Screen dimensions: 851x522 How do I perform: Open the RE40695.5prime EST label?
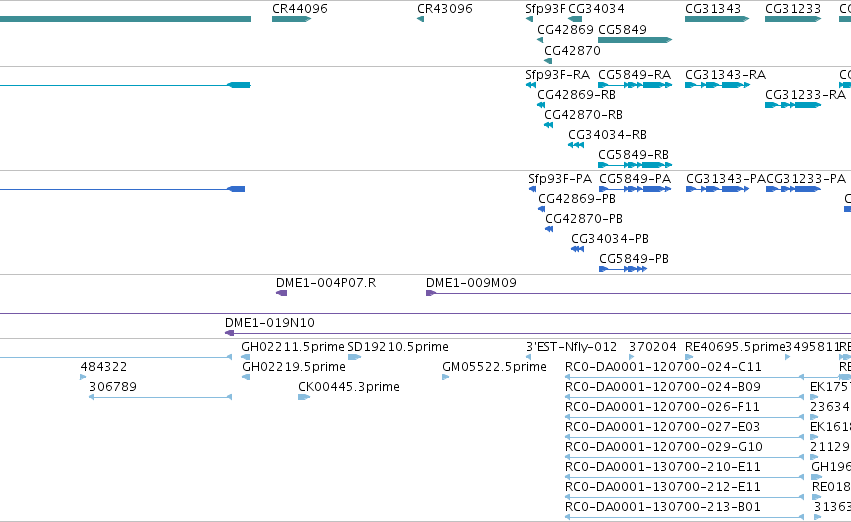coord(735,347)
